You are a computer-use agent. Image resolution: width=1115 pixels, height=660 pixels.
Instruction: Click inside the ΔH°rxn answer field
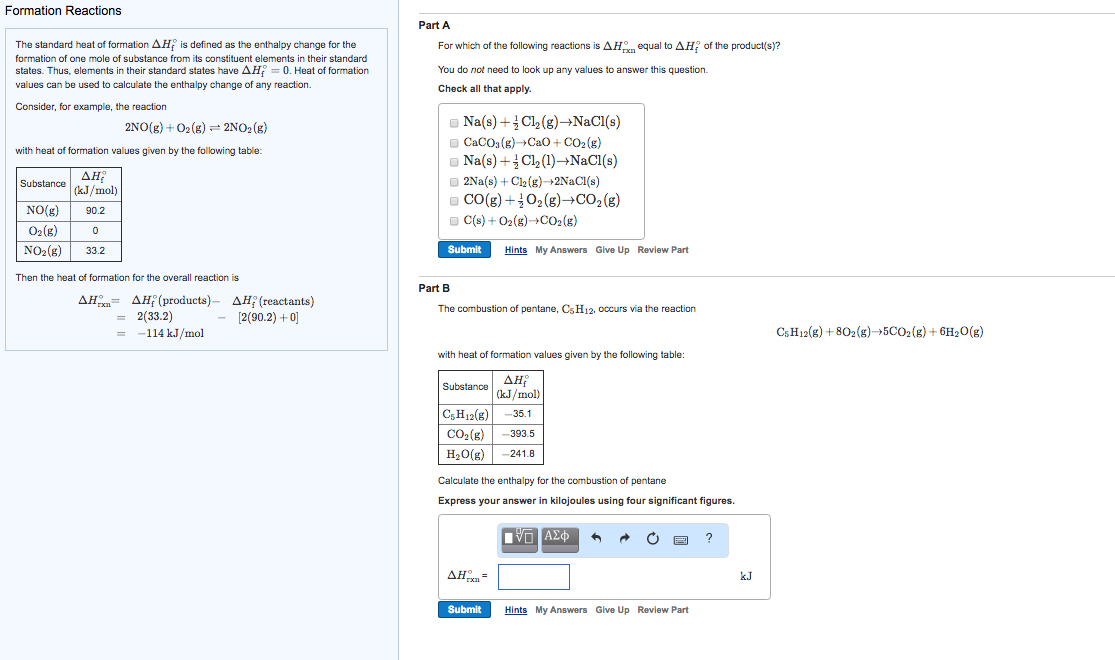click(534, 576)
